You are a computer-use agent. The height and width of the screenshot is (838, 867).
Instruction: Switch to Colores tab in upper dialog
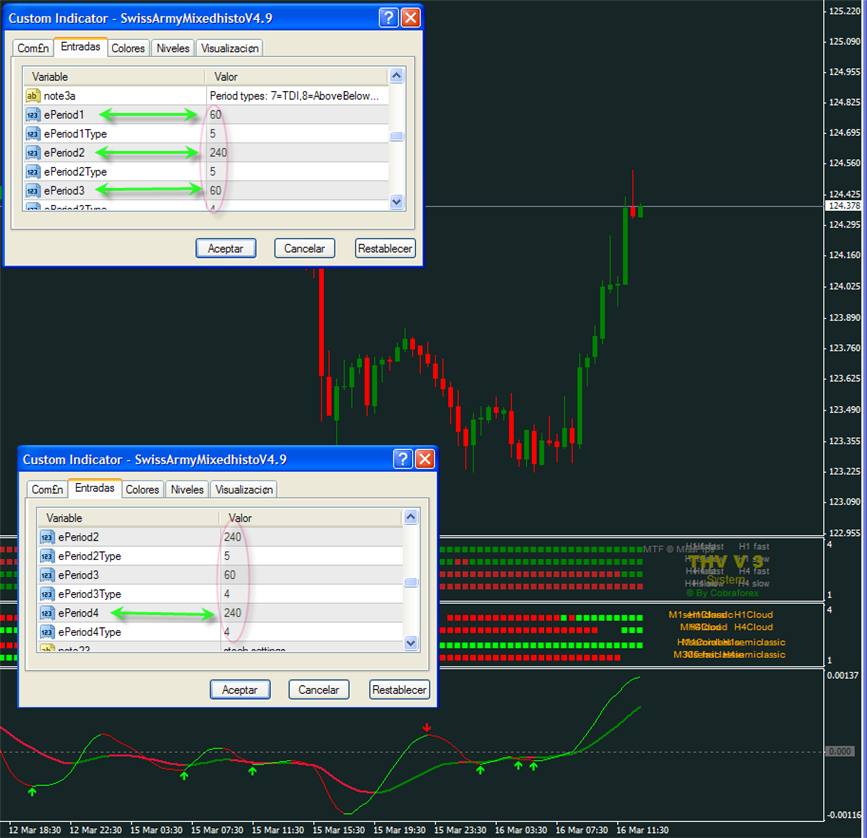point(128,48)
